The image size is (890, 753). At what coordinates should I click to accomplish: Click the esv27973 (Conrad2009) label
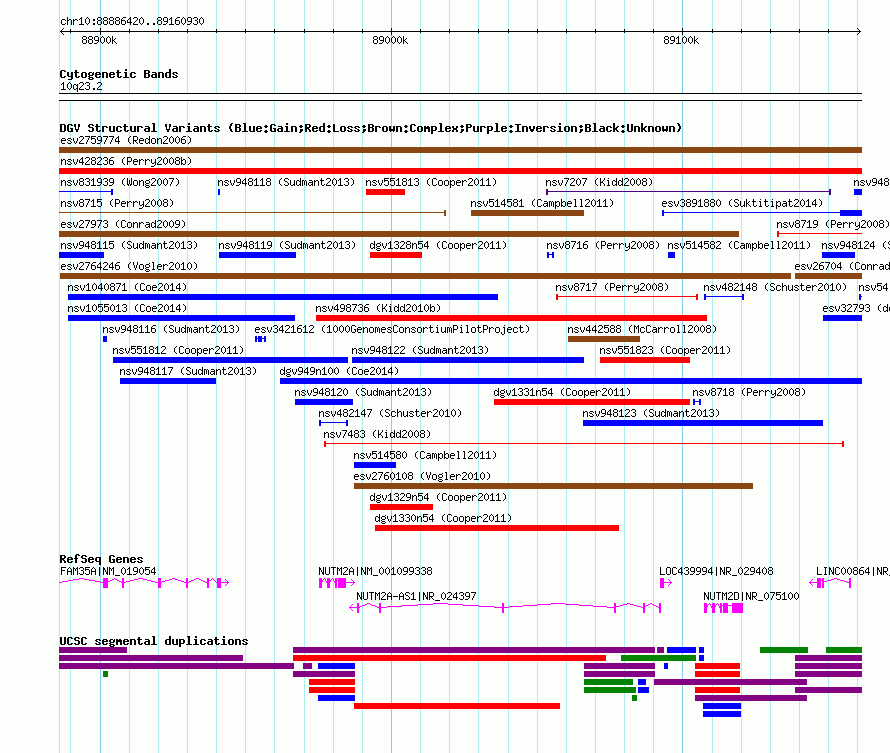tap(123, 224)
